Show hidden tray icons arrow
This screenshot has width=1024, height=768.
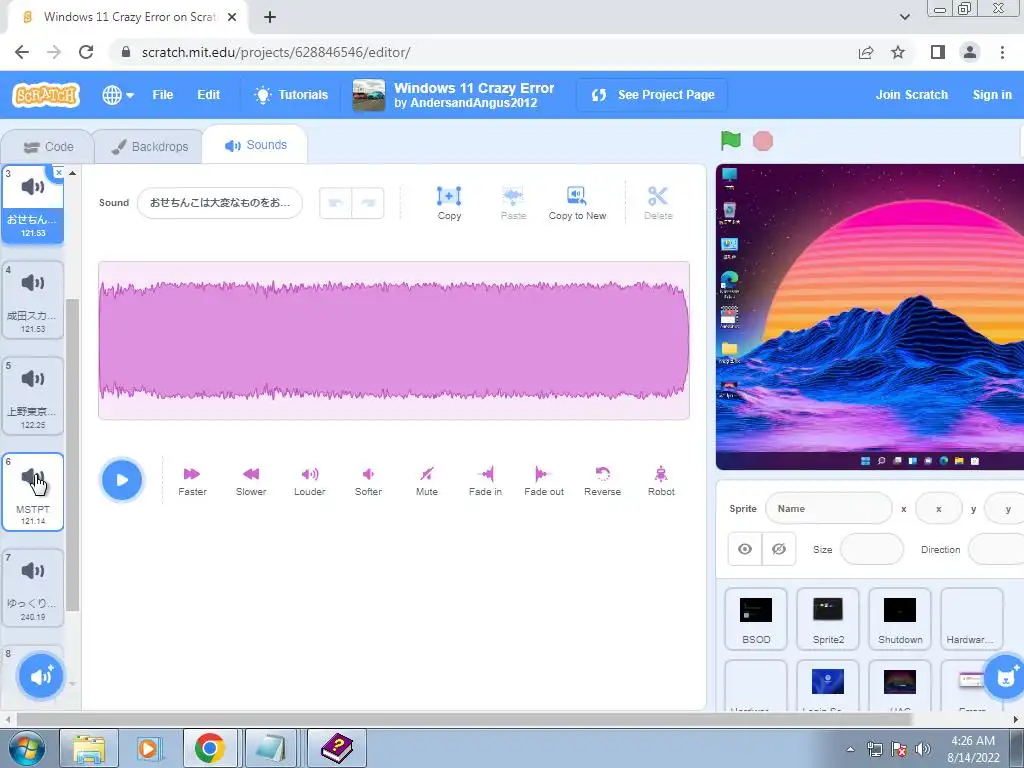[850, 749]
